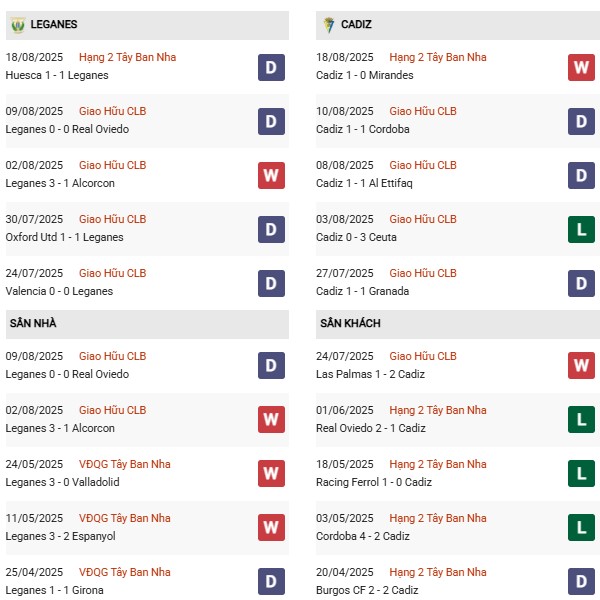This screenshot has height=600, width=600.
Task: Click the D badge for Huesca 1-1 Leganes
Action: click(271, 67)
